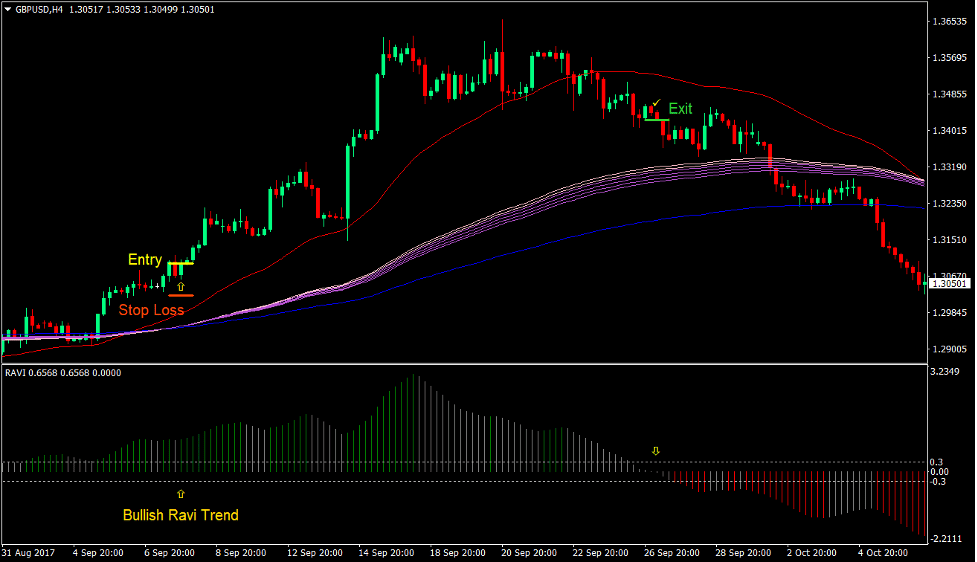Click the chart menu triangle beside GBPUSD,H4

[8, 9]
